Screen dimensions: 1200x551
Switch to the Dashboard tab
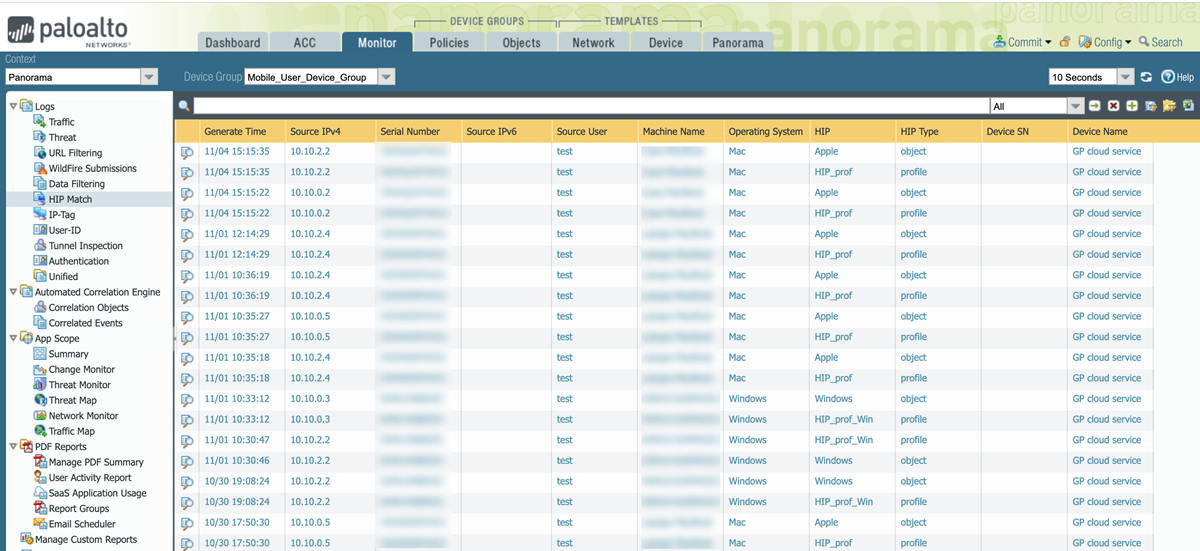pos(232,43)
